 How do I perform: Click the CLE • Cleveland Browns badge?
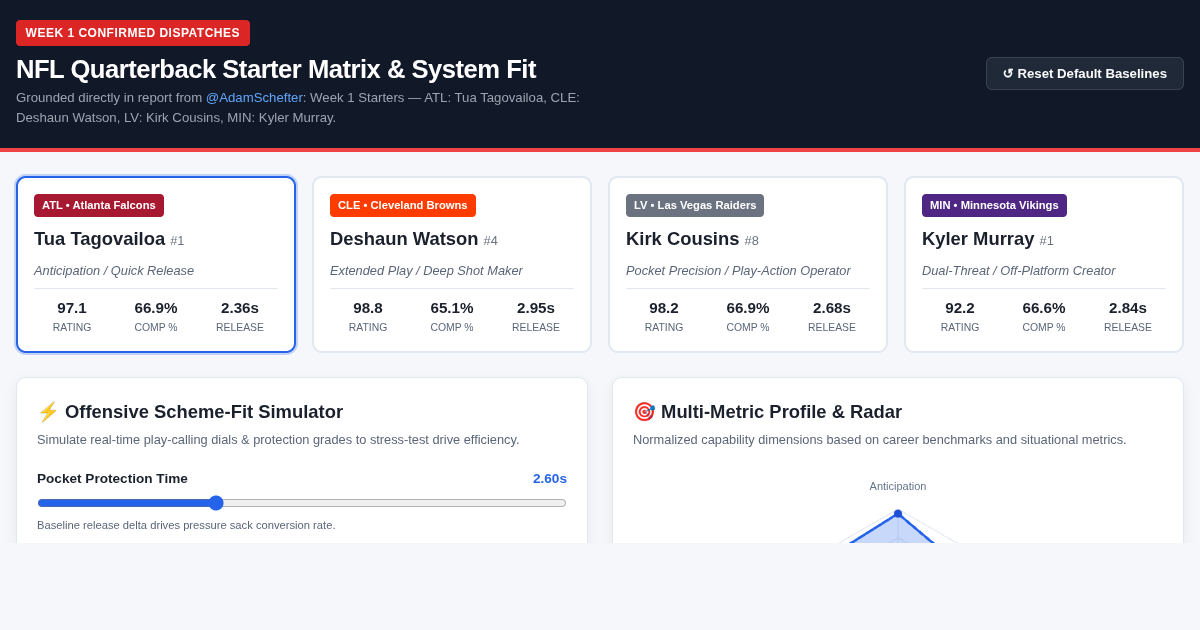[403, 205]
